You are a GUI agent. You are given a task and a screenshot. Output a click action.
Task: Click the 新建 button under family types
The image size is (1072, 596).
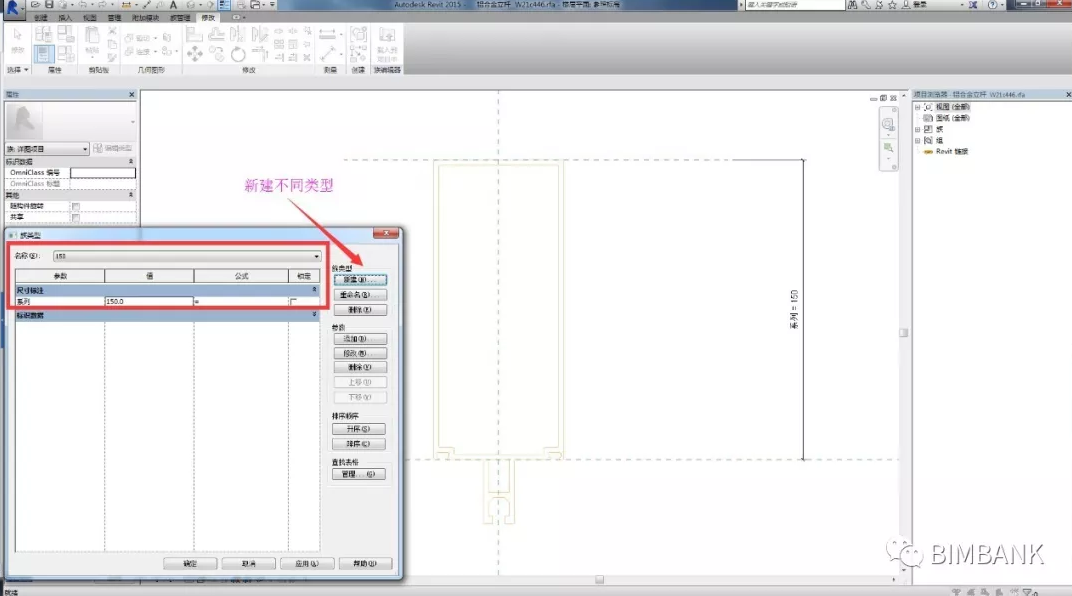(360, 280)
